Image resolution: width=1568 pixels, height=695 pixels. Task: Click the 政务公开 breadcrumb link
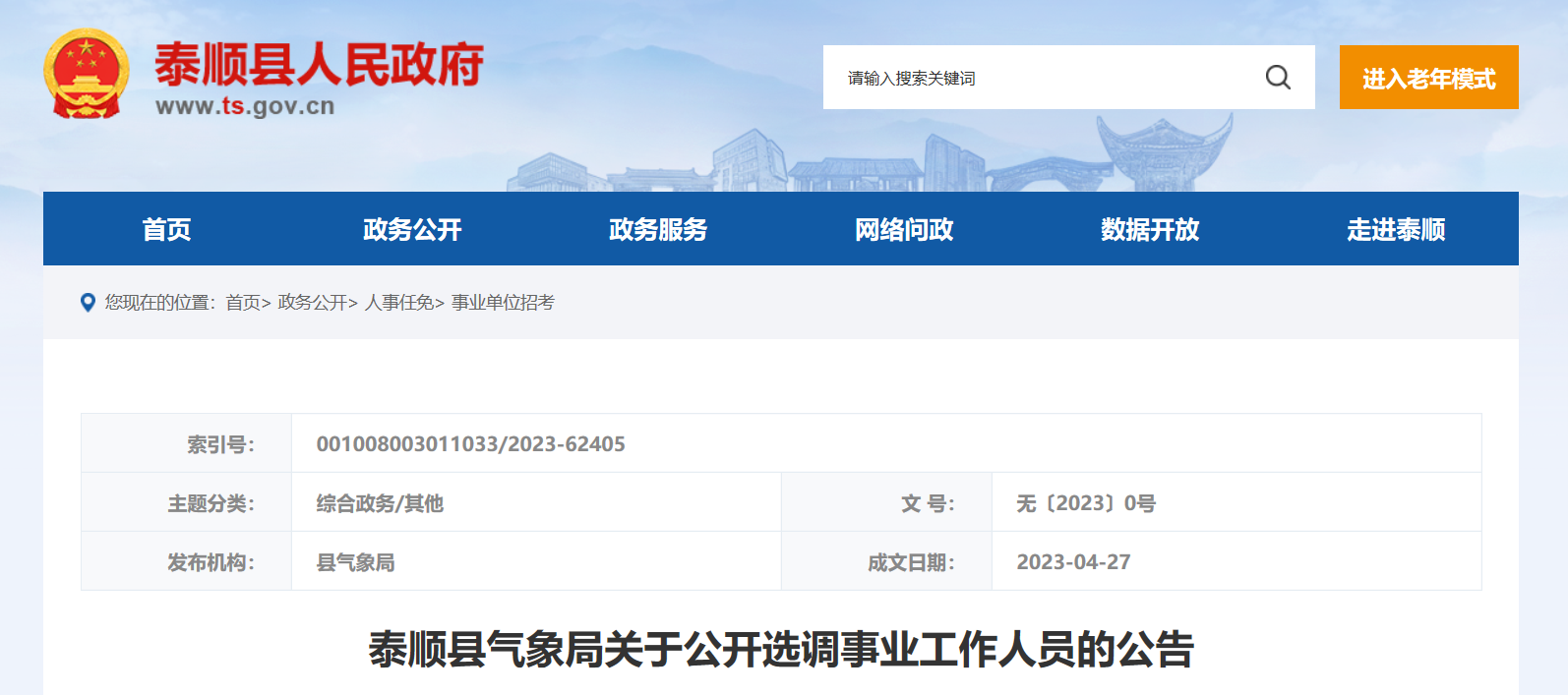pyautogui.click(x=313, y=303)
